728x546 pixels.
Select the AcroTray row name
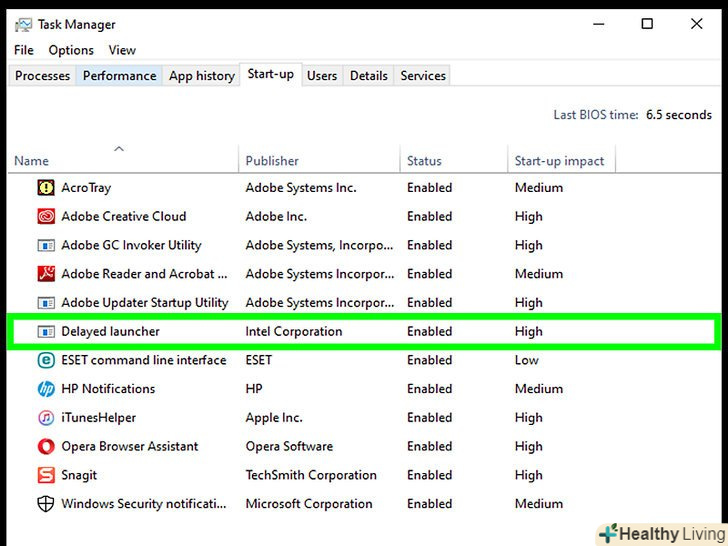pyautogui.click(x=86, y=188)
